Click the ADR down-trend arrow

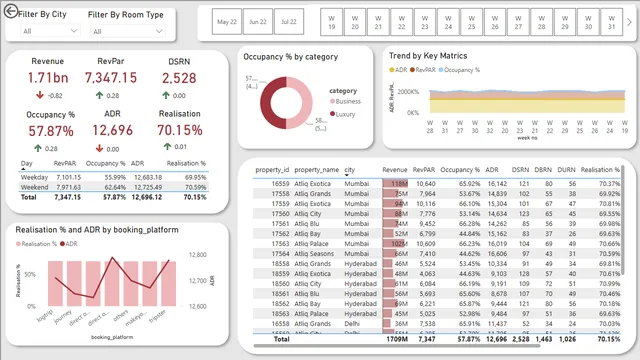click(x=99, y=148)
